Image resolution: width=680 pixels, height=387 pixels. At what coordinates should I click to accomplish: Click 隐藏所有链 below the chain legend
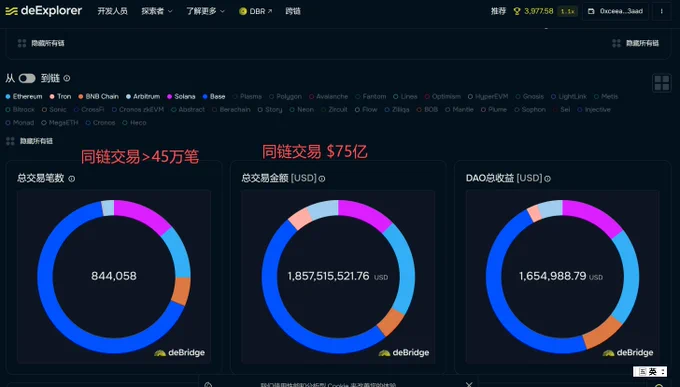(x=29, y=141)
